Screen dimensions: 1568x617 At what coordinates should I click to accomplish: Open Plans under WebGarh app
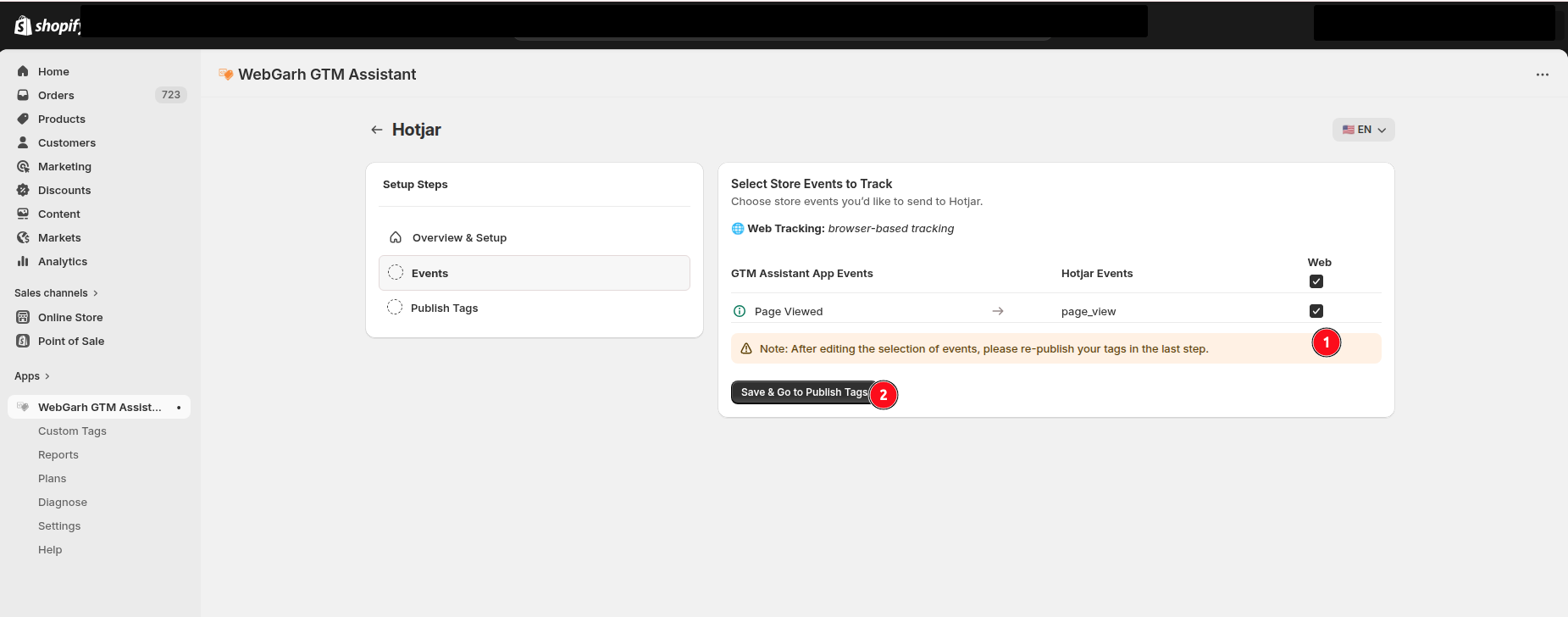coord(52,478)
